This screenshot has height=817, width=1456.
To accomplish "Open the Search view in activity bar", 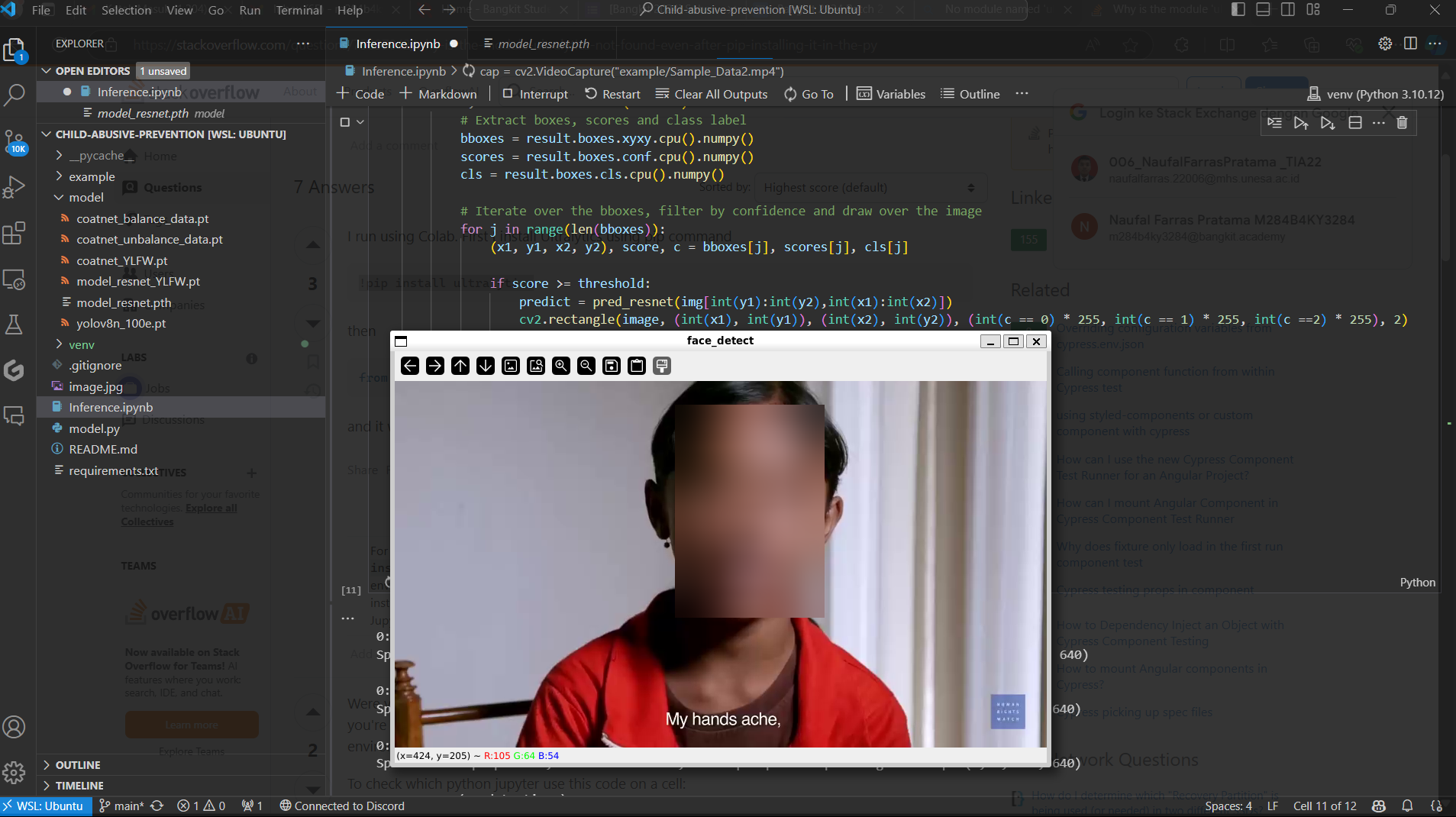I will point(15,95).
